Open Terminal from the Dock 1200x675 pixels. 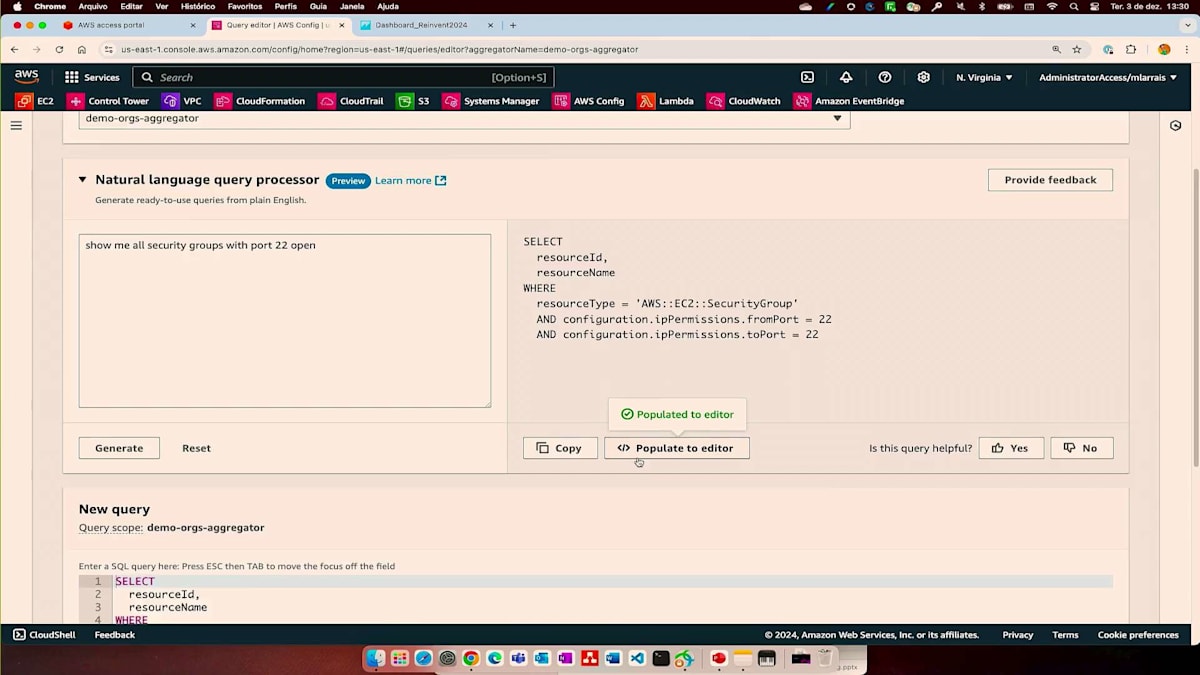[661, 658]
